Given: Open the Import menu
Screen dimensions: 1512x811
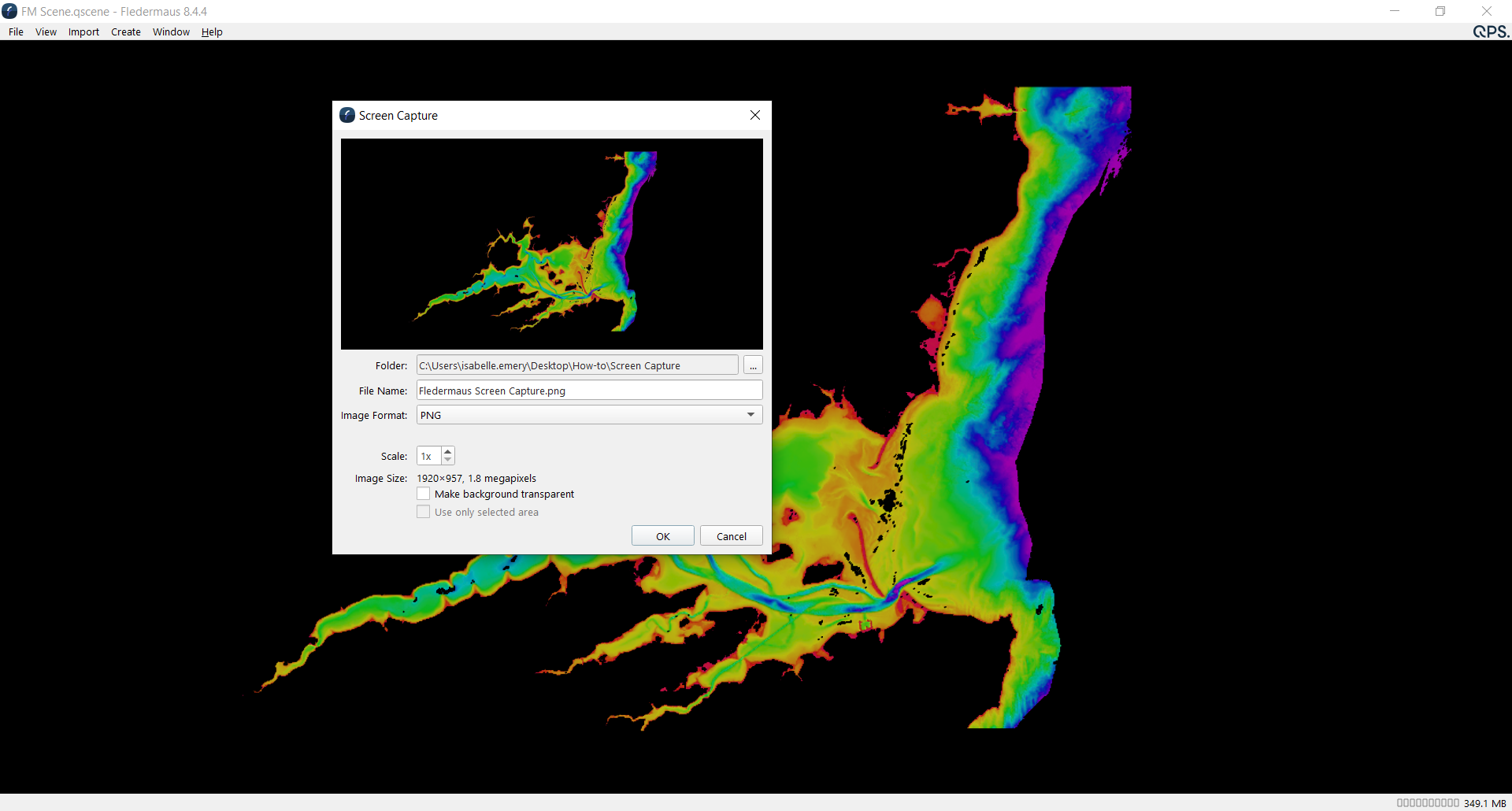Looking at the screenshot, I should (x=83, y=32).
